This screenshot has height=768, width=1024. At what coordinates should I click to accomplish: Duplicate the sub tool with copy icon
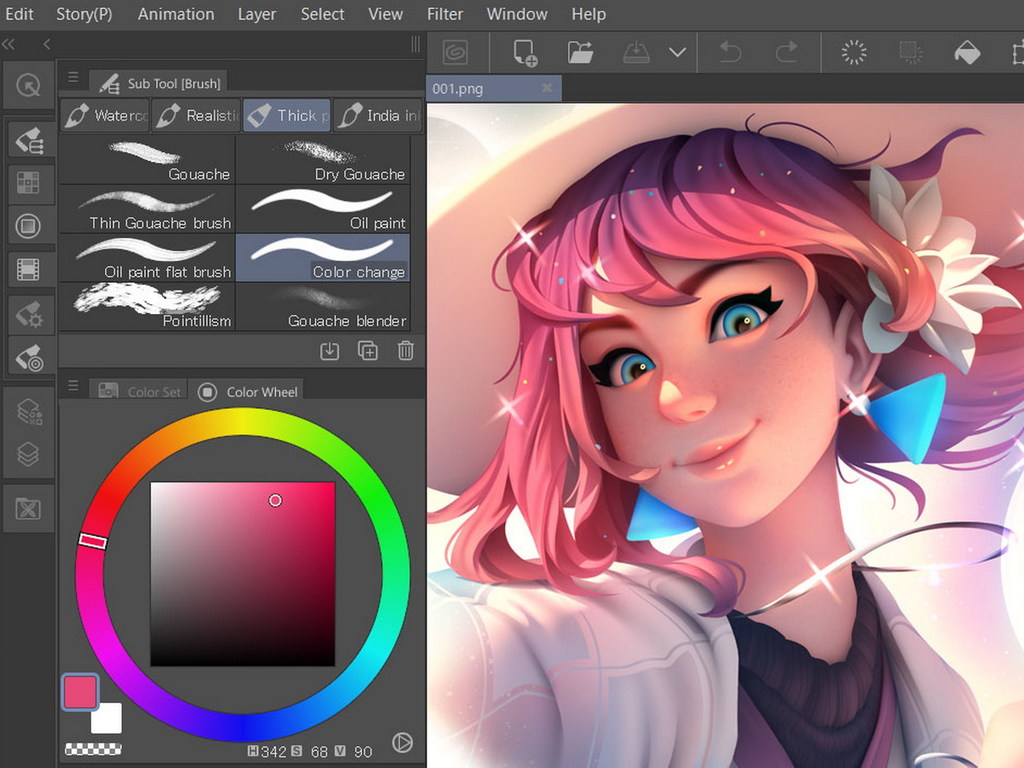click(x=367, y=350)
